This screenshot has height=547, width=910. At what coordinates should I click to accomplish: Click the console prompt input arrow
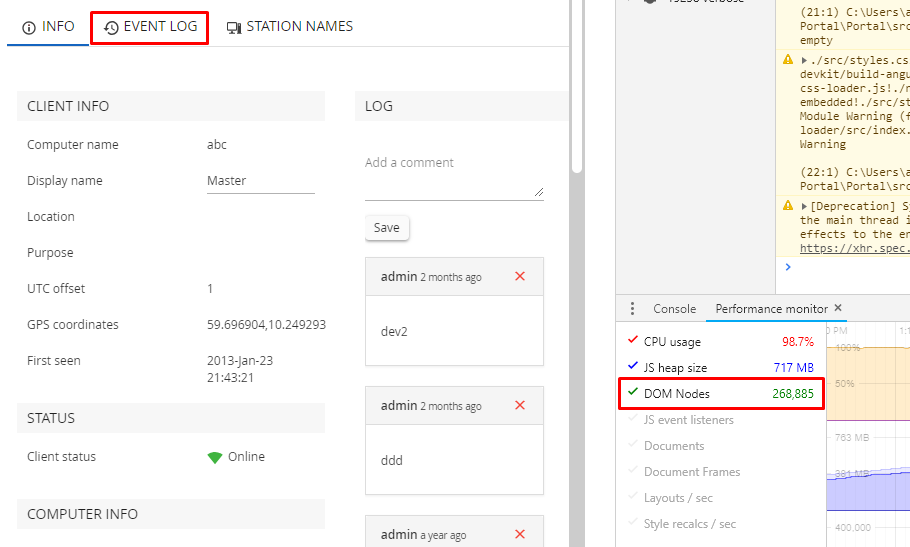[x=788, y=267]
